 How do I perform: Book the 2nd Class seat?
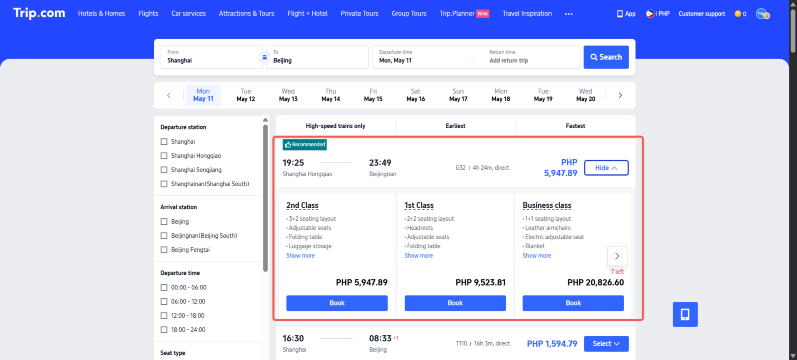click(337, 303)
